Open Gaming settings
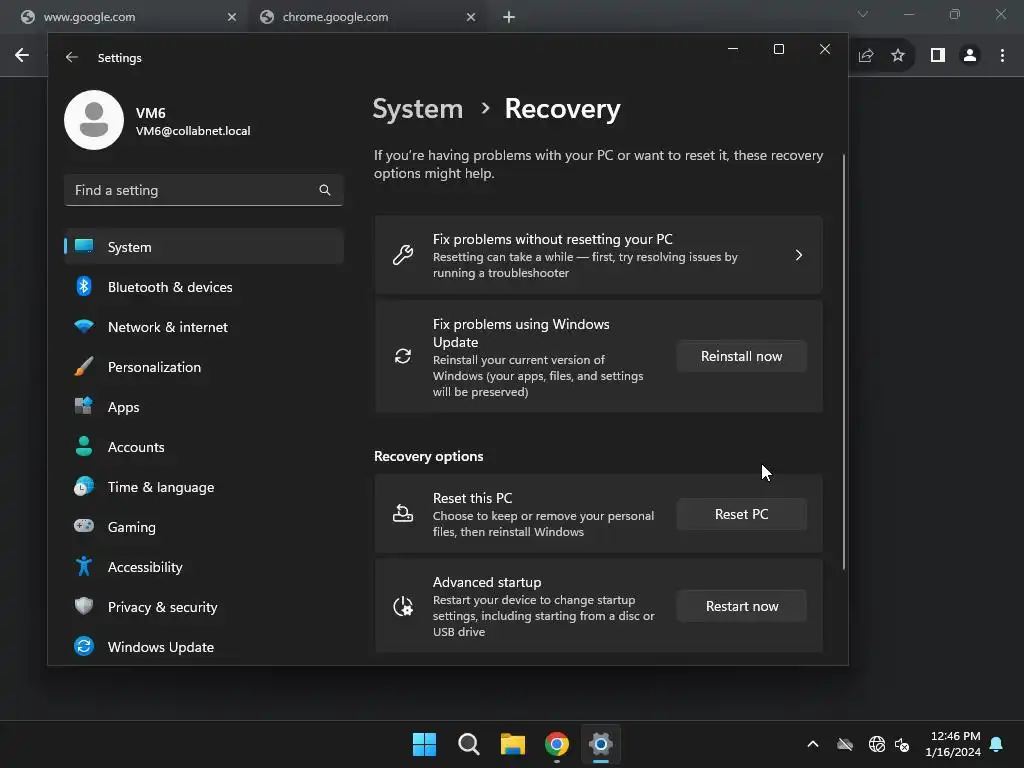Screen dimensions: 1024x768 point(204,527)
